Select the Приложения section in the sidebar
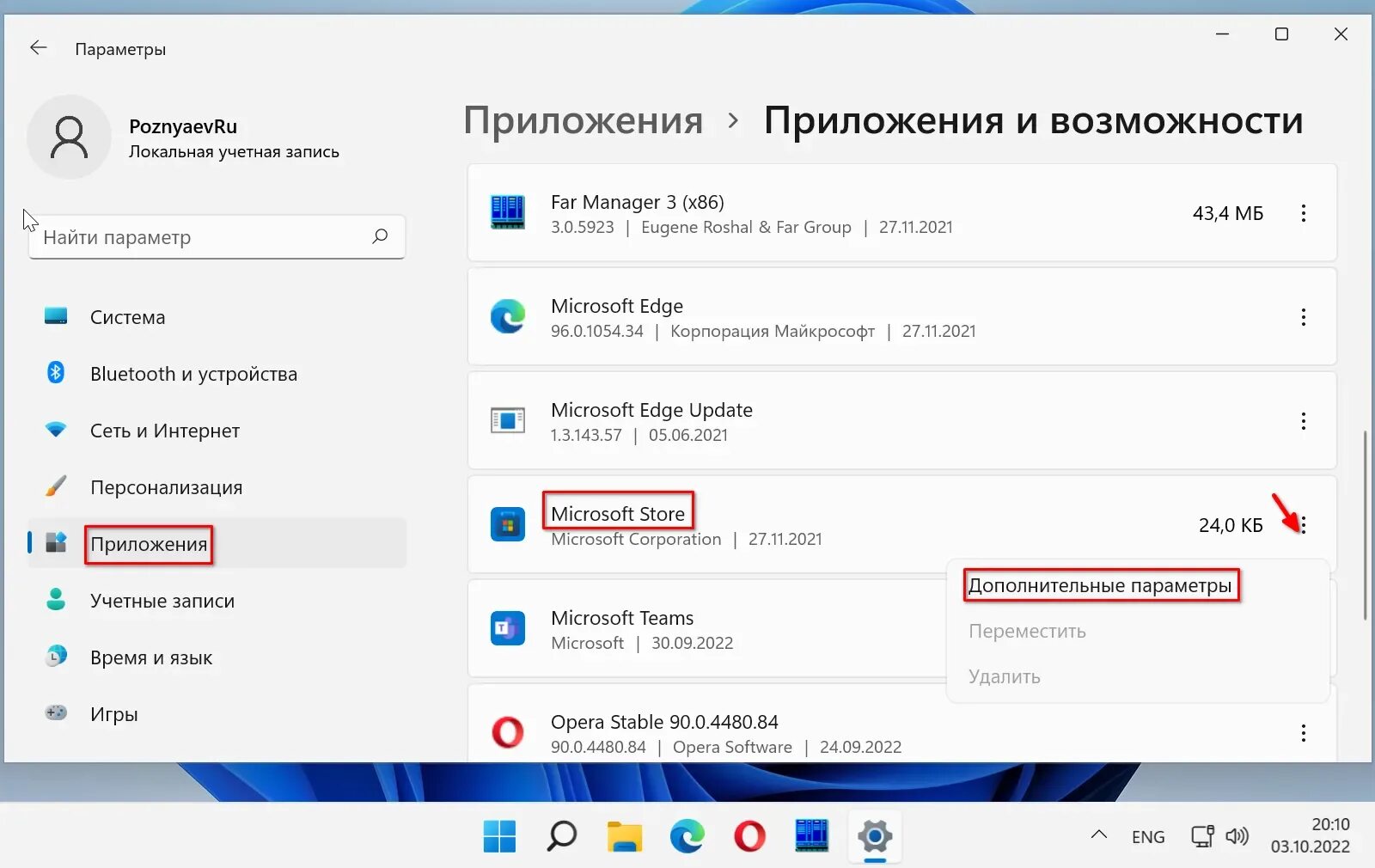1375x868 pixels. coord(217,543)
